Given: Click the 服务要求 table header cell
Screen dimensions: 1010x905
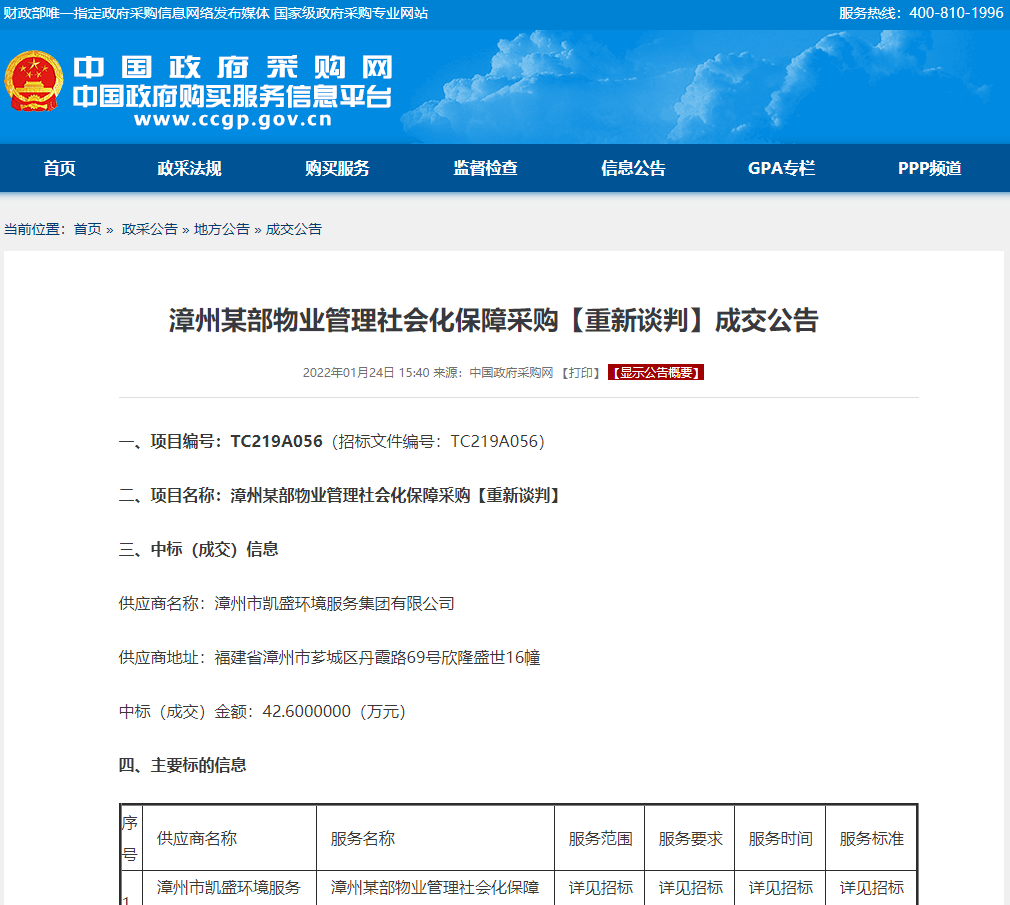Looking at the screenshot, I should pos(690,838).
